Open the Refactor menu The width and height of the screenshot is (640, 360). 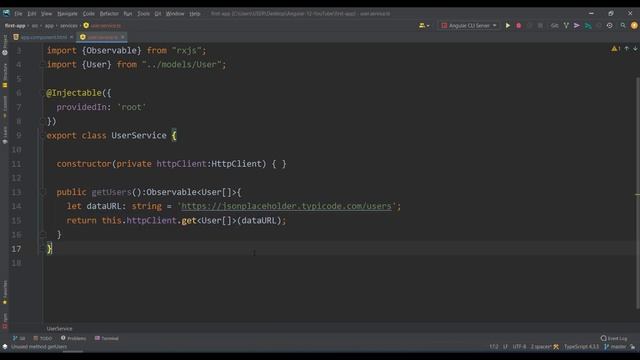click(109, 13)
